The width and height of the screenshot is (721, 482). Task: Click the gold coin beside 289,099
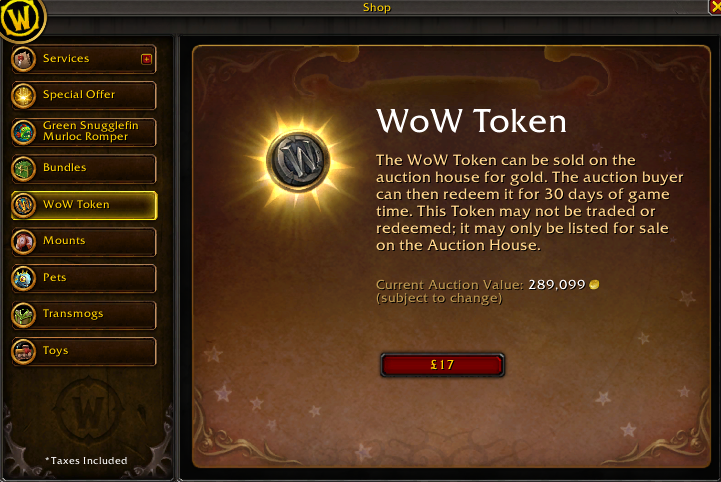(x=594, y=285)
